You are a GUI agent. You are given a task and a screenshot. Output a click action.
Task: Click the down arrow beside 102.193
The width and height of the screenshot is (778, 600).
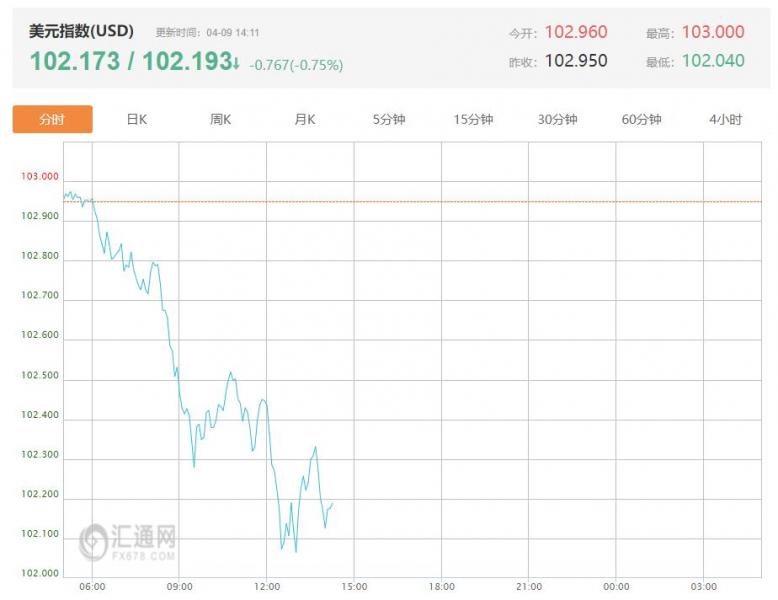[x=236, y=63]
